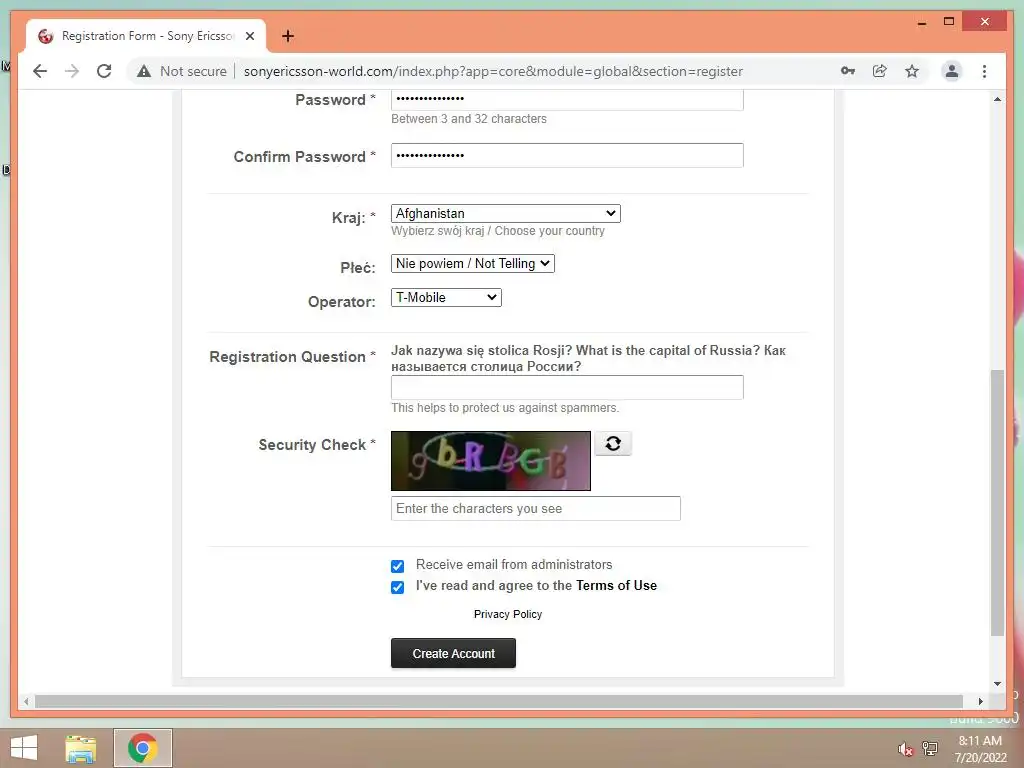
Task: Click the 'Registration Question' label
Action: pos(287,357)
